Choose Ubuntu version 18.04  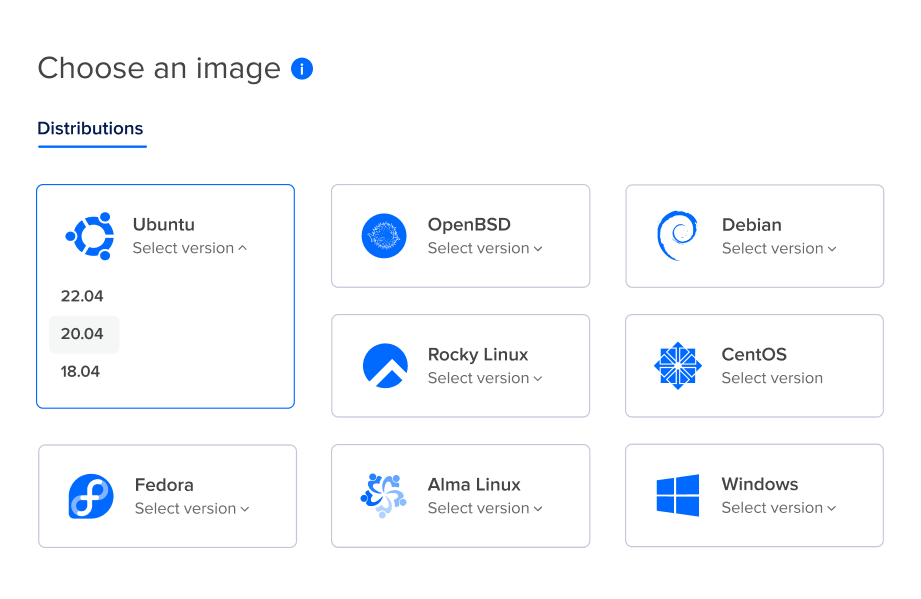coord(80,372)
